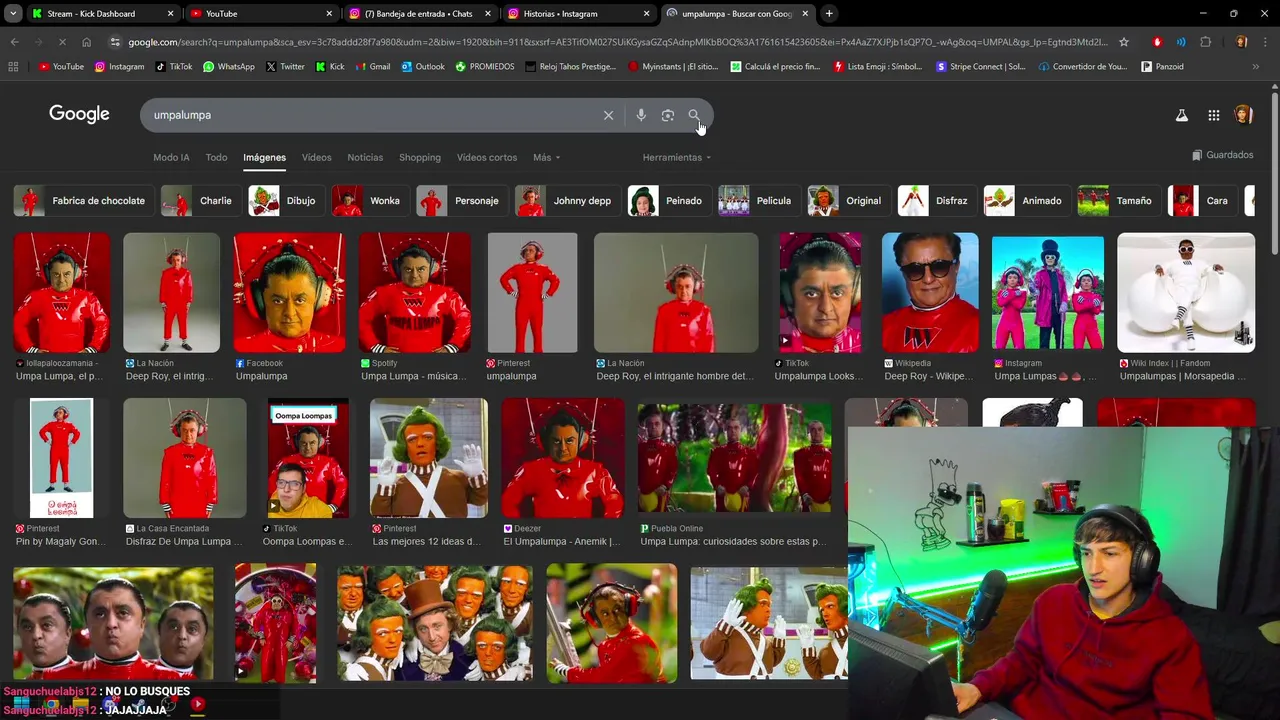Open the Gmail bookmark
Viewport: 1280px width, 720px height.
(x=373, y=67)
